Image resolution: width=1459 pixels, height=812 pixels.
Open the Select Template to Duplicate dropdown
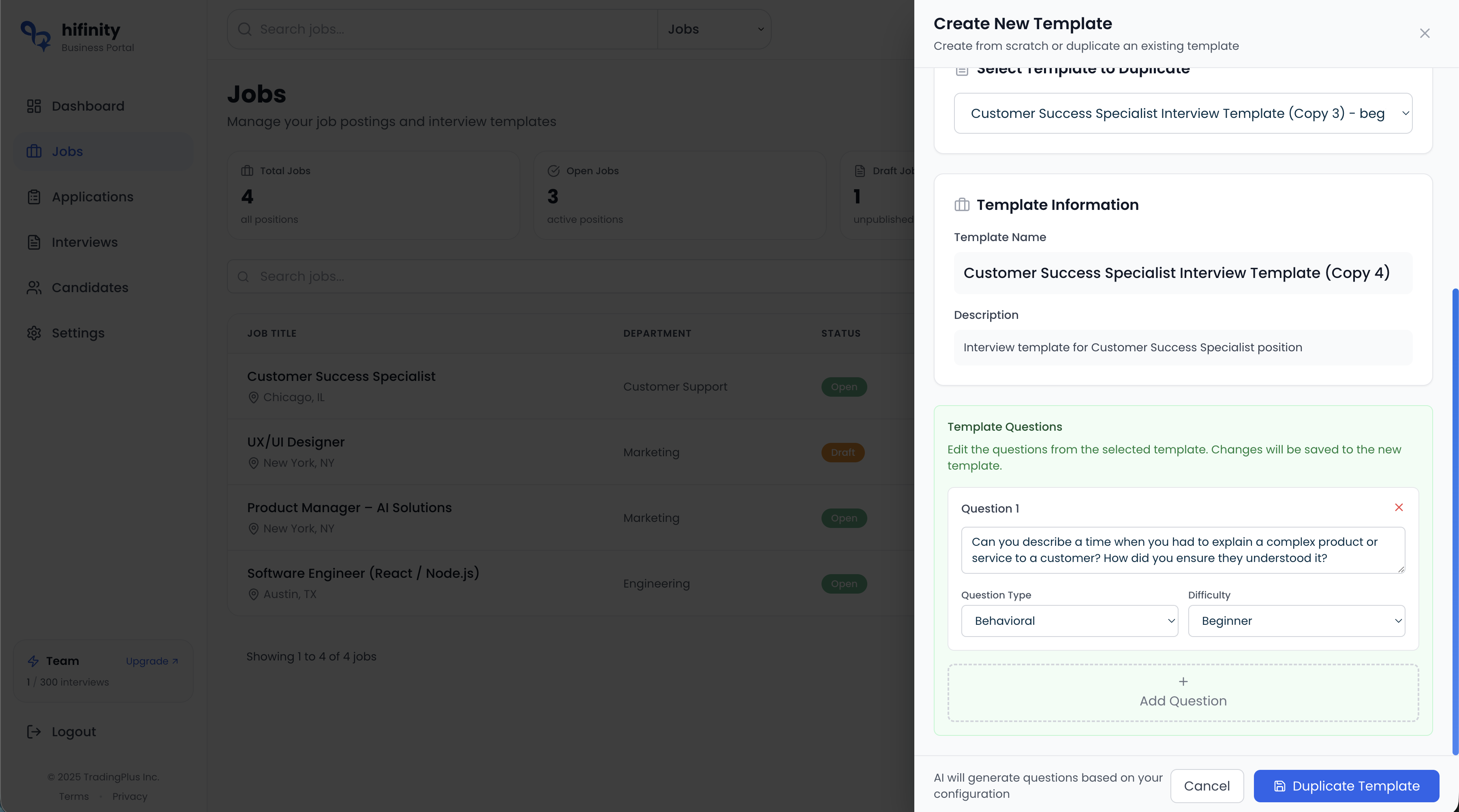[1182, 113]
